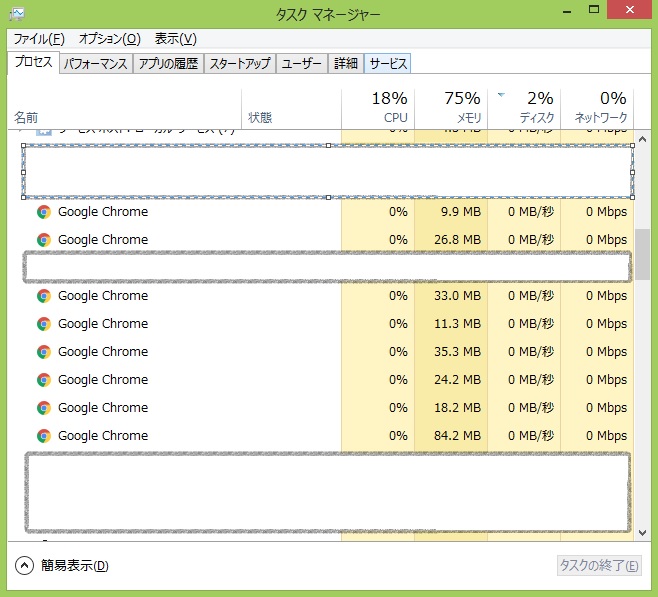Click the 簡易表示(D) label
Viewport: 658px width, 597px height.
tap(75, 566)
